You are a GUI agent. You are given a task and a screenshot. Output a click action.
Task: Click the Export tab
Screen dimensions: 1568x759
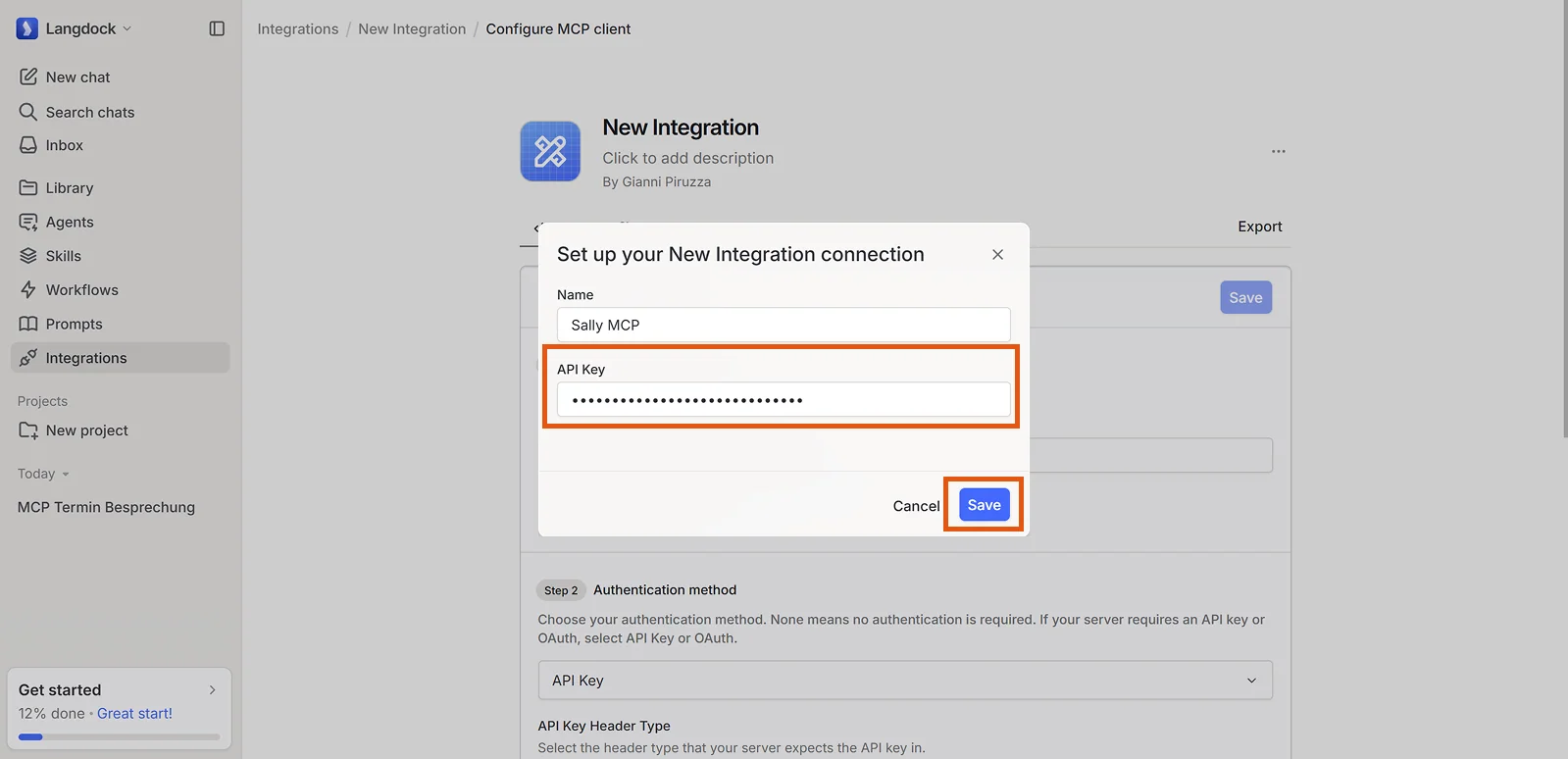click(1259, 227)
